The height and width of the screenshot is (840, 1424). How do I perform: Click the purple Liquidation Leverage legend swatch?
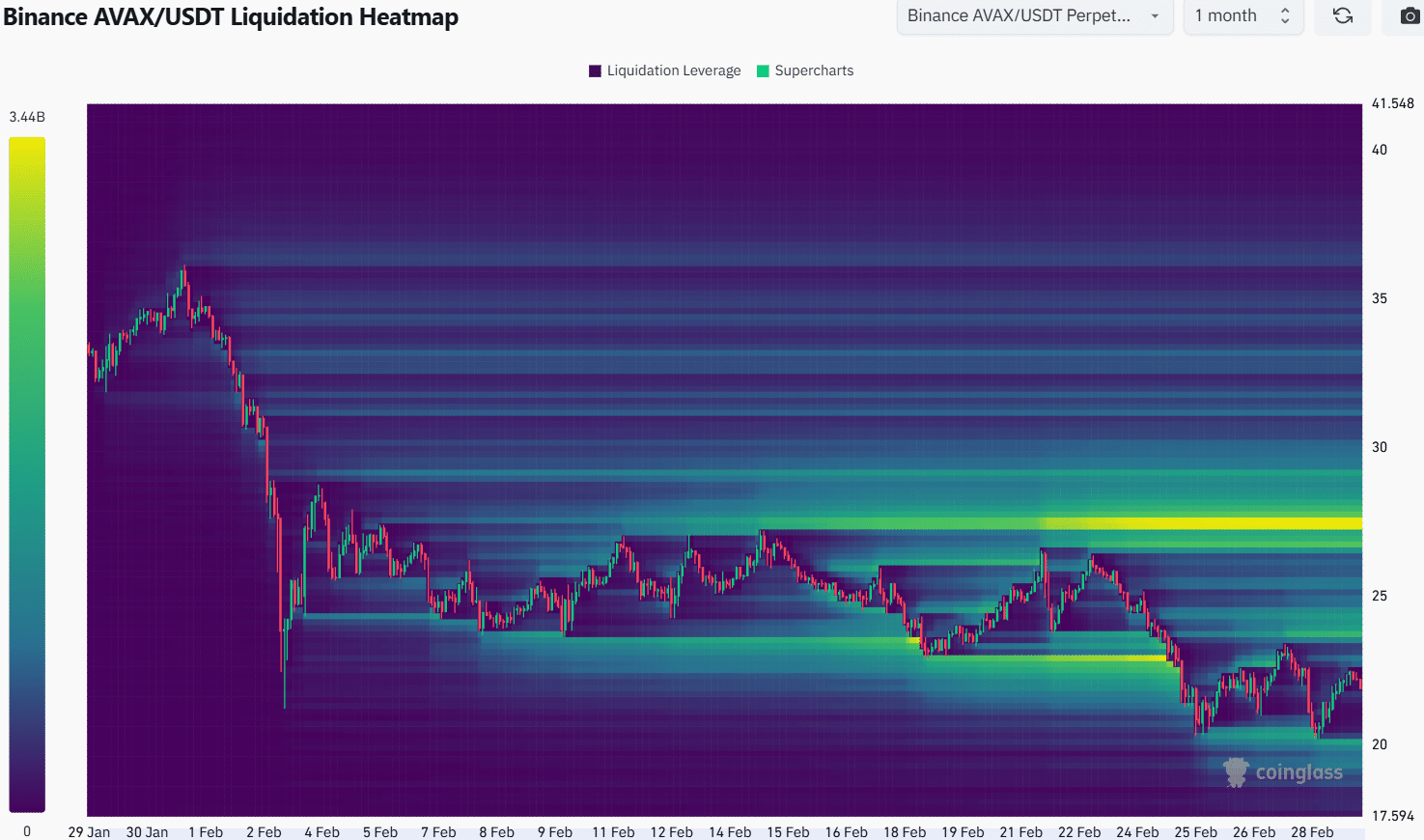[x=595, y=70]
